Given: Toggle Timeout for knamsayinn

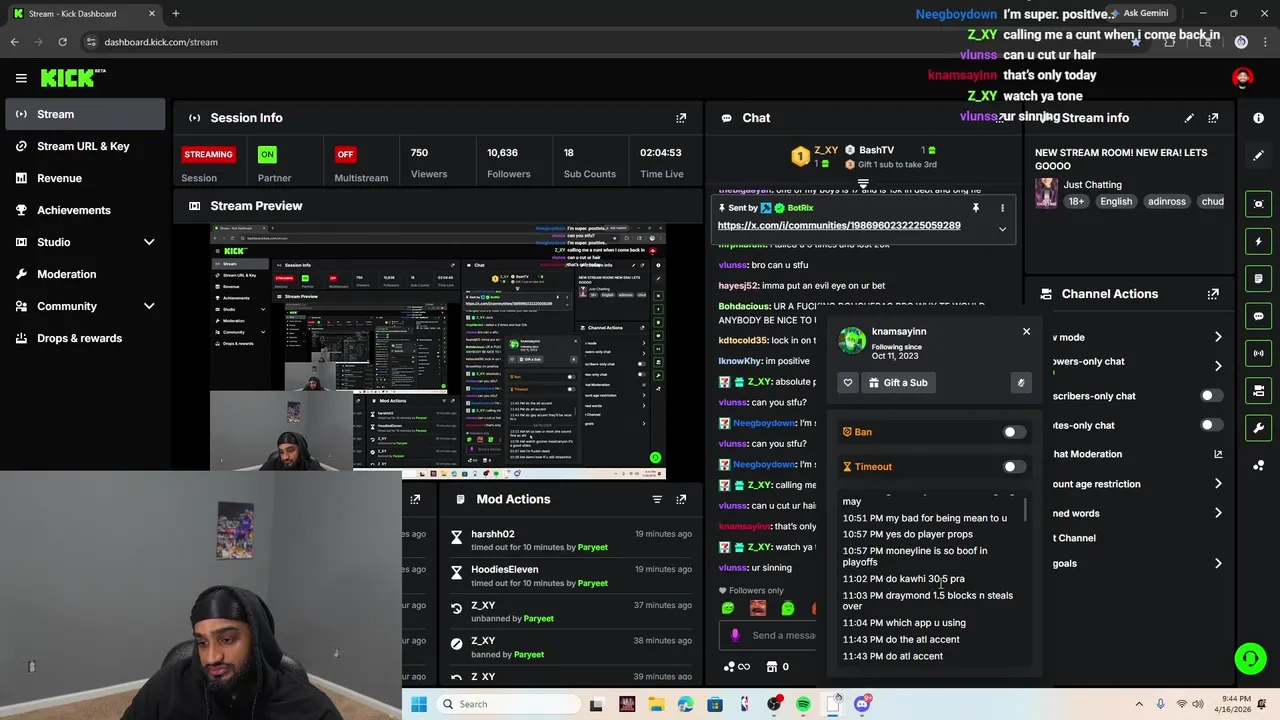Looking at the screenshot, I should point(1014,466).
